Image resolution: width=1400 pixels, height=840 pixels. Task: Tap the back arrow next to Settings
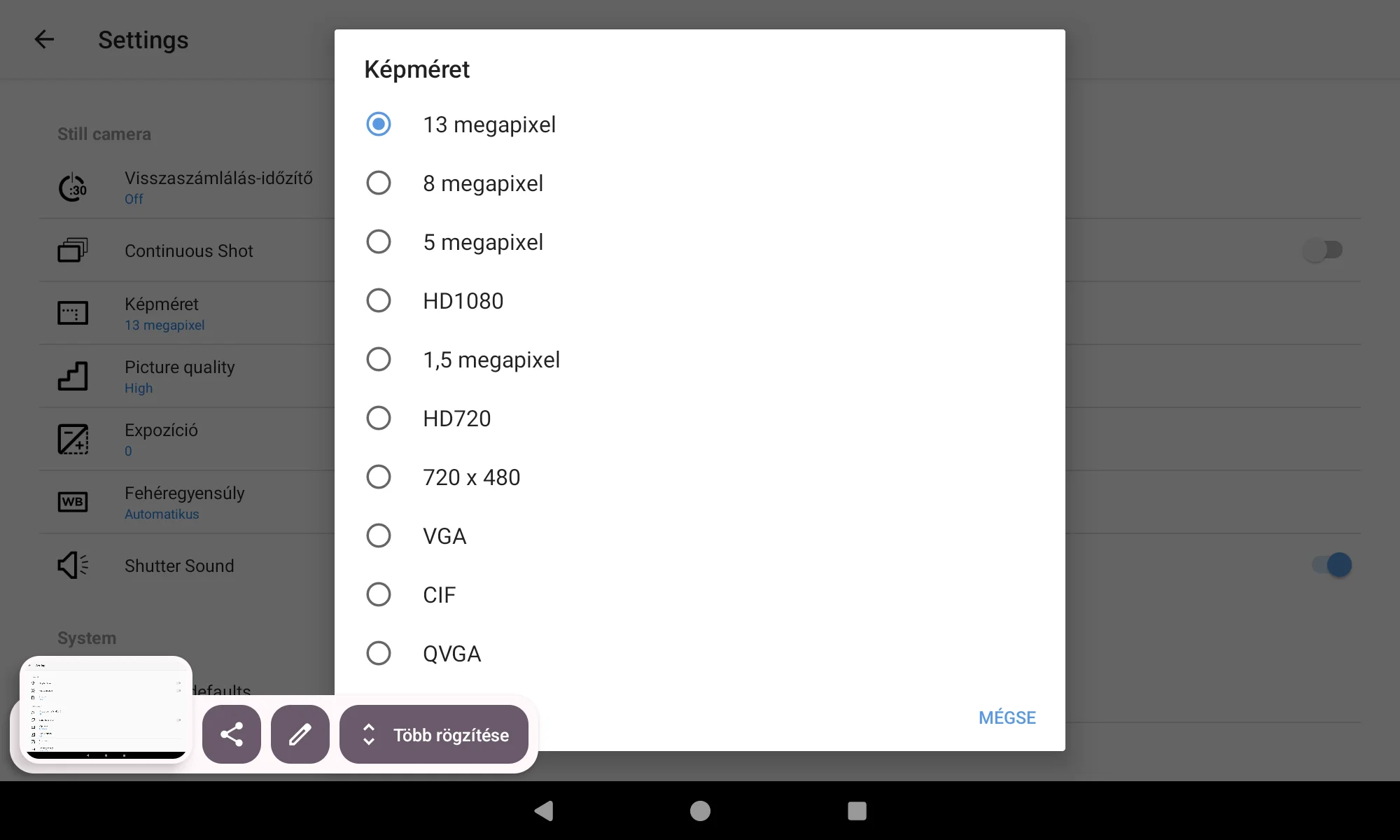point(44,39)
